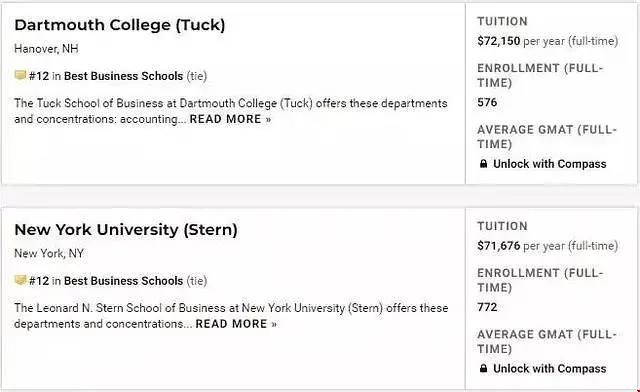Open the New York University (Stern) title
This screenshot has width=640, height=392.
[x=126, y=229]
